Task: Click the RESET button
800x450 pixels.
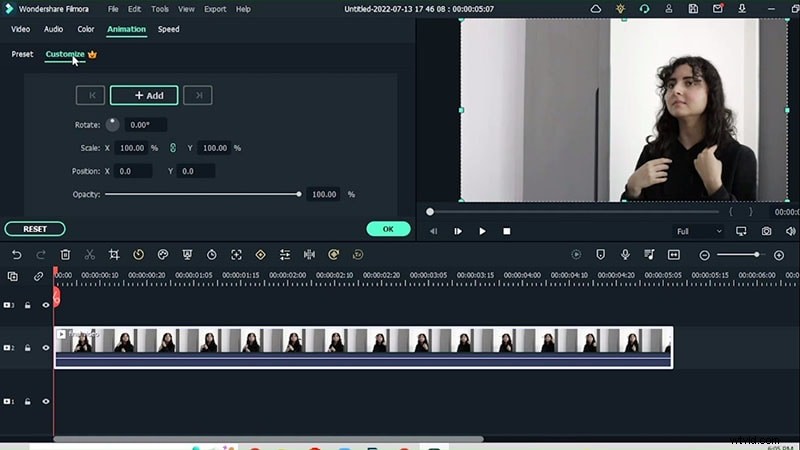Action: point(35,229)
